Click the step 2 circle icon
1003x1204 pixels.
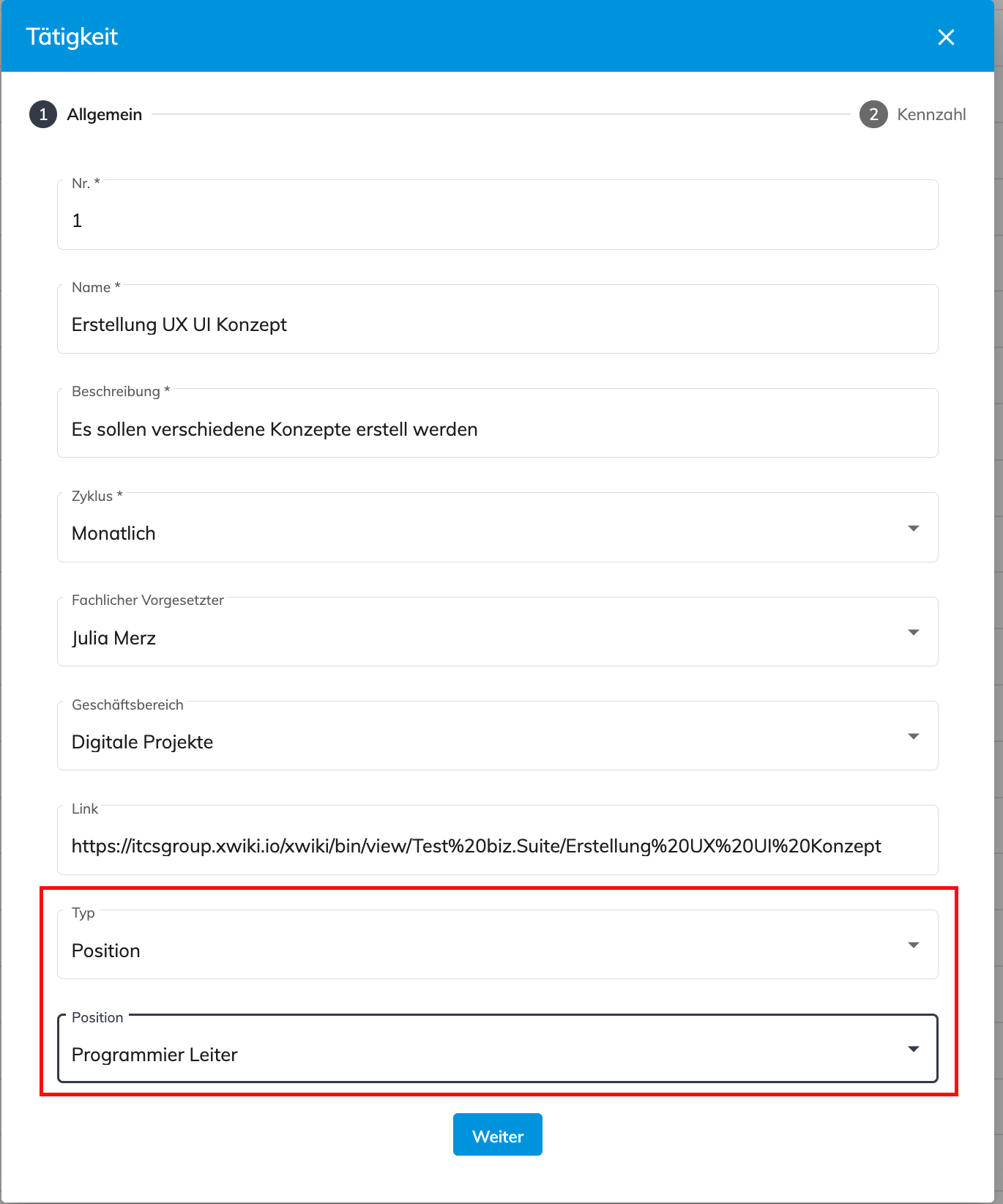click(873, 114)
